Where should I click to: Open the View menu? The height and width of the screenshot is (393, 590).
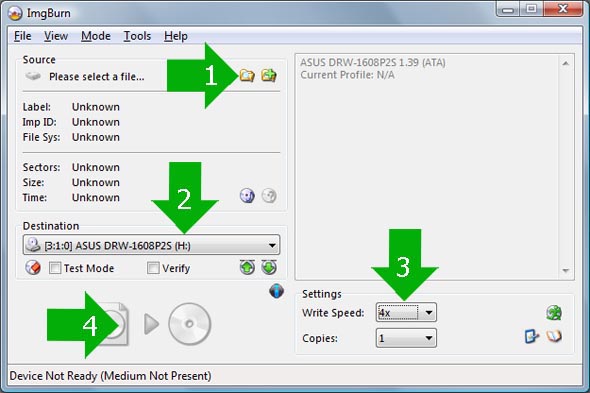tap(56, 36)
